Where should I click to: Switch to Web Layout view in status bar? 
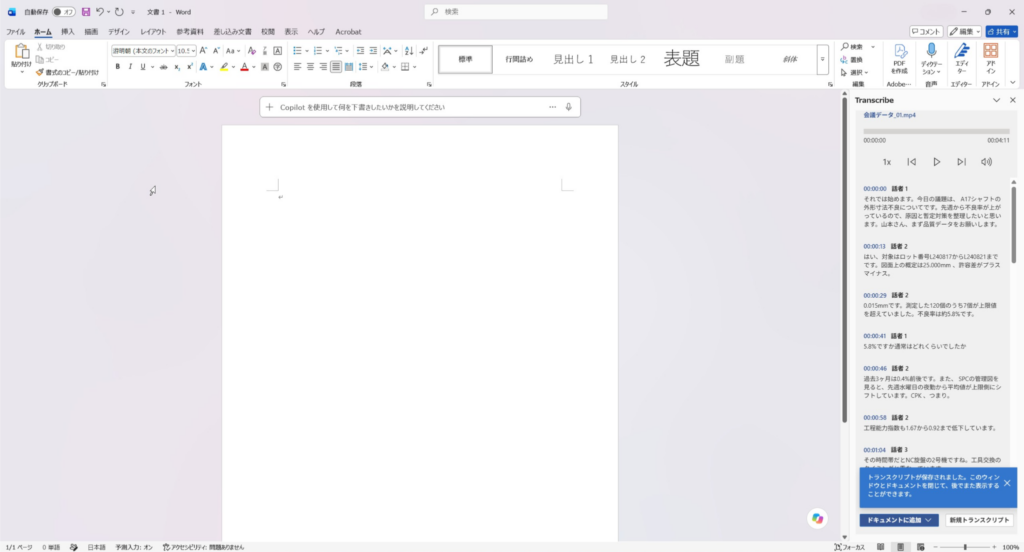point(920,547)
